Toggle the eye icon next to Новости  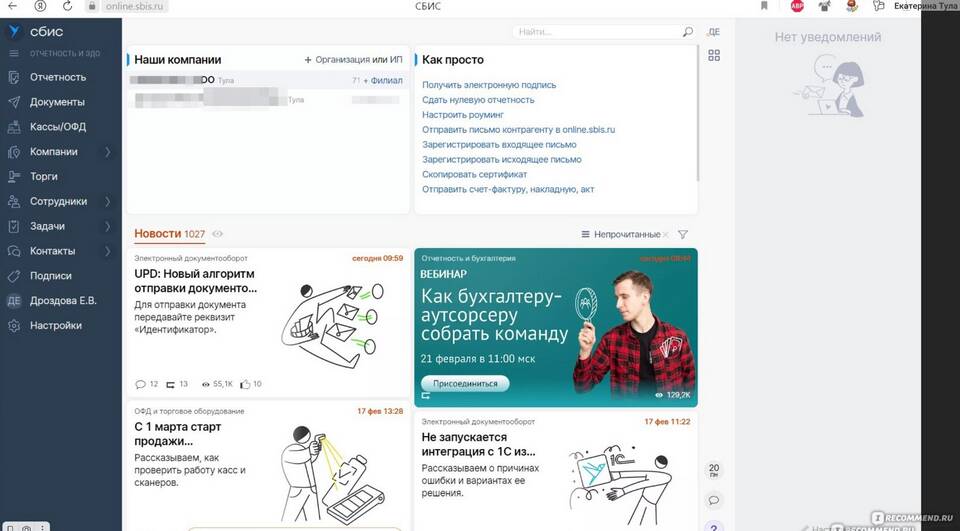click(x=217, y=234)
